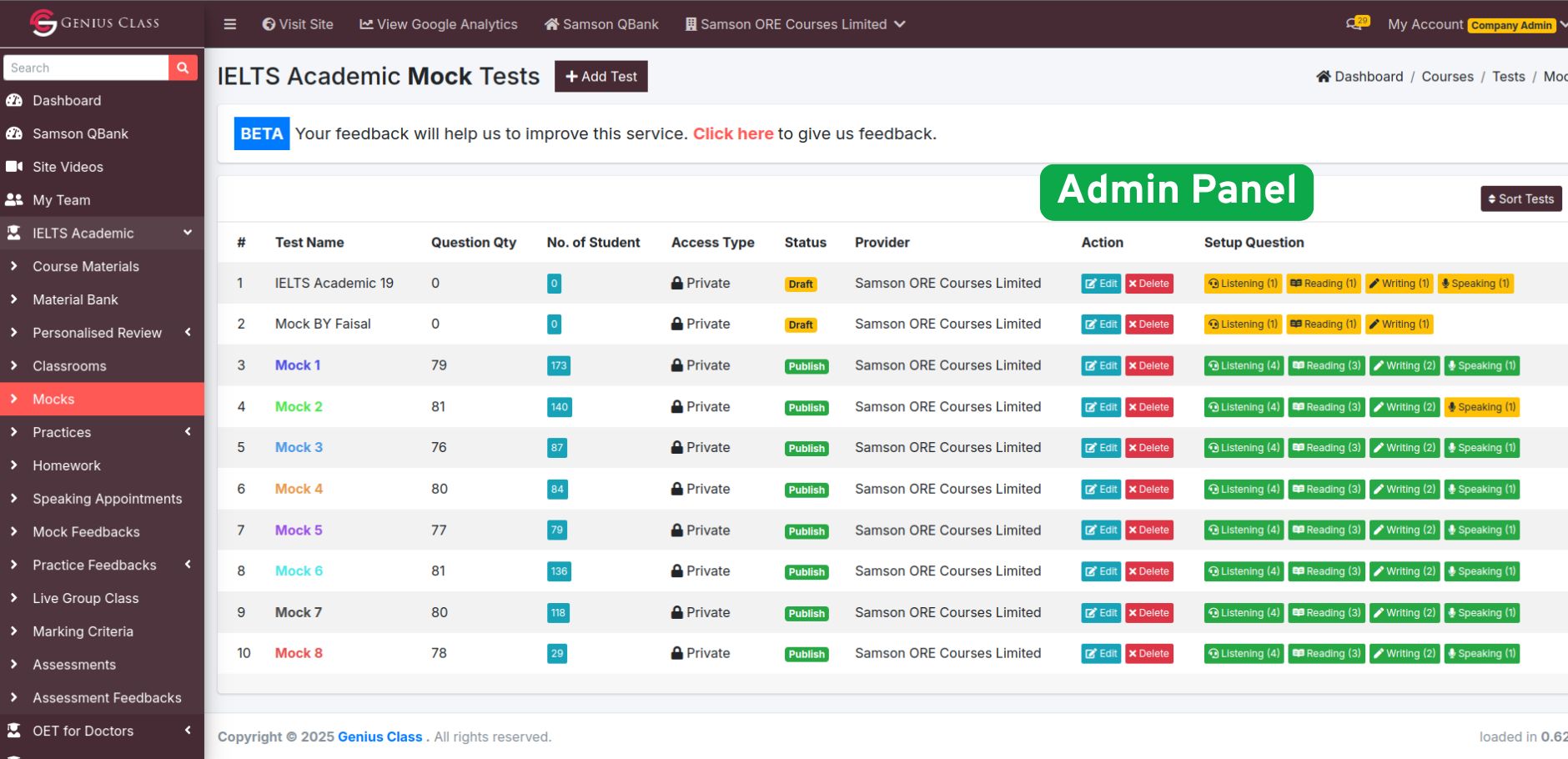Click the hamburger menu toggle icon
This screenshot has width=1568, height=759.
(230, 24)
